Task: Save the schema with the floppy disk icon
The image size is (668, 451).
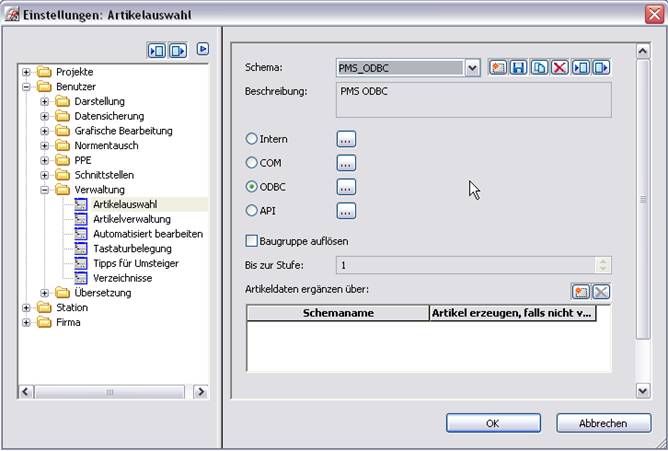Action: pyautogui.click(x=518, y=68)
